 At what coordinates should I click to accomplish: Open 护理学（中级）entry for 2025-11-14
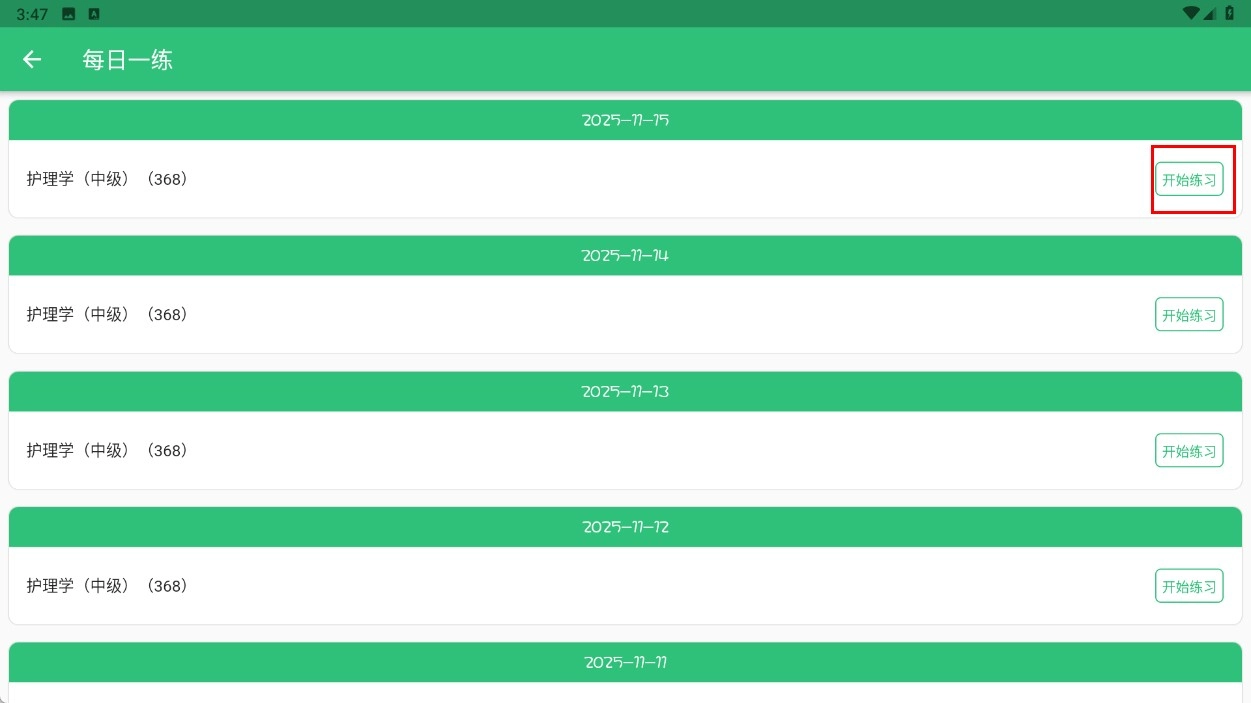pos(107,314)
